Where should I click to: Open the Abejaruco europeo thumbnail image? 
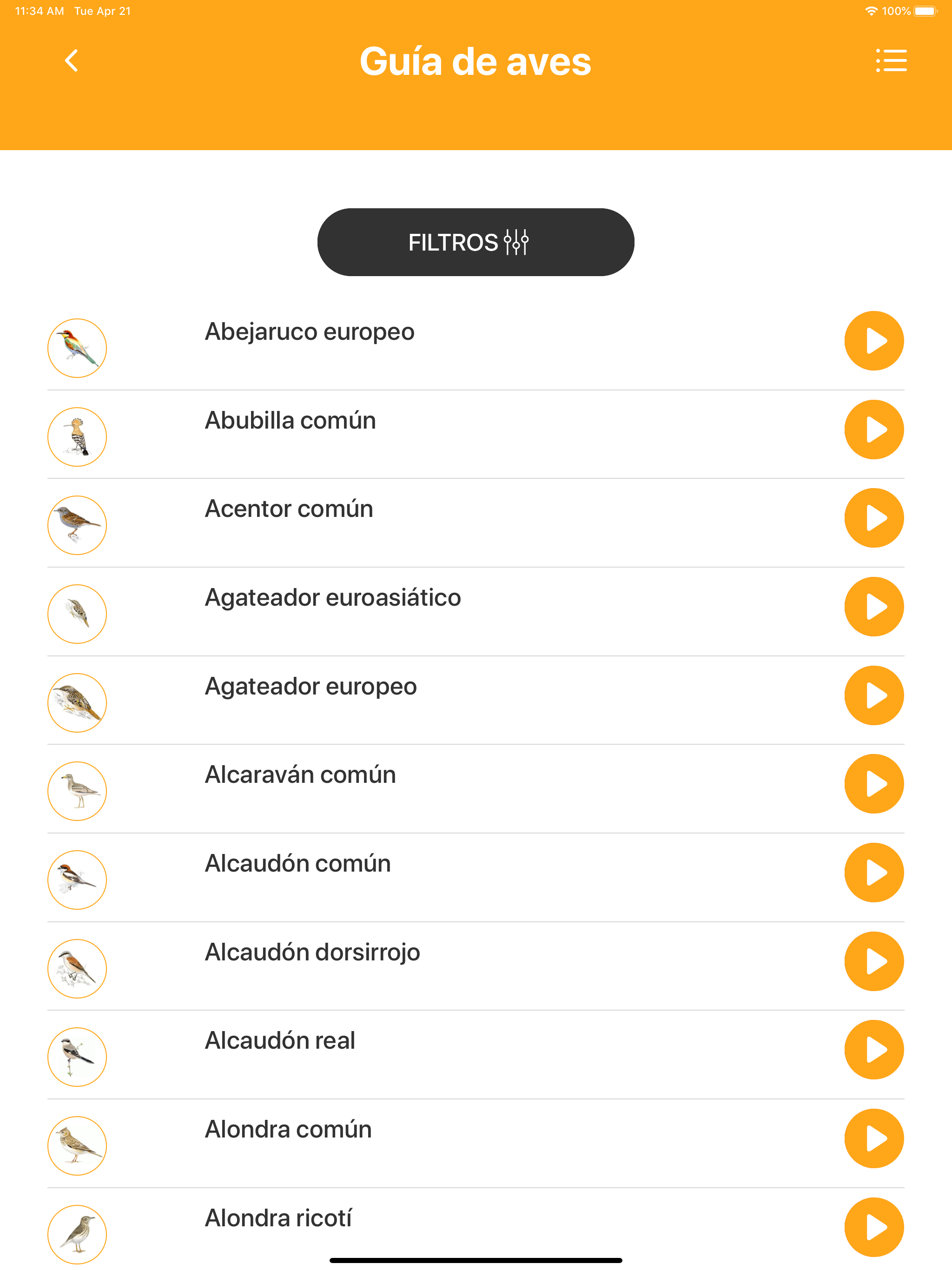coord(77,348)
